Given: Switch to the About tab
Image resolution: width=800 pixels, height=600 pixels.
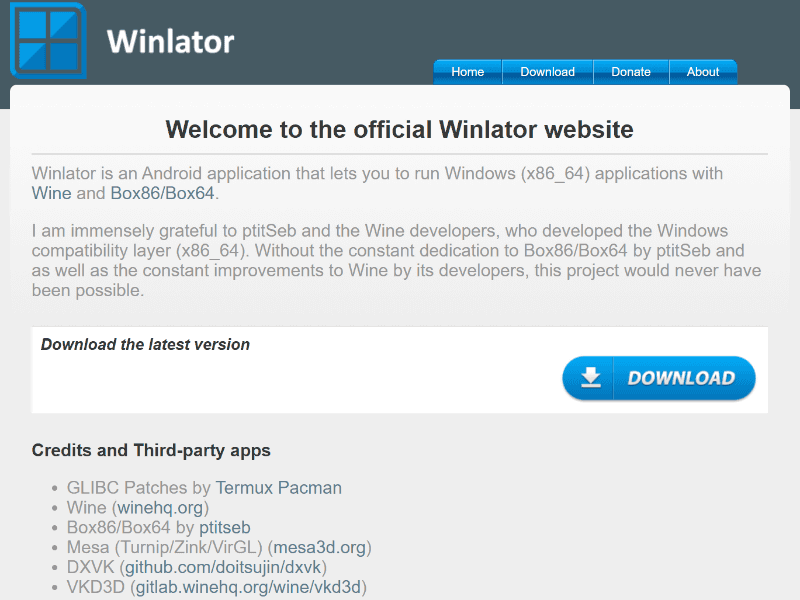Looking at the screenshot, I should [703, 72].
